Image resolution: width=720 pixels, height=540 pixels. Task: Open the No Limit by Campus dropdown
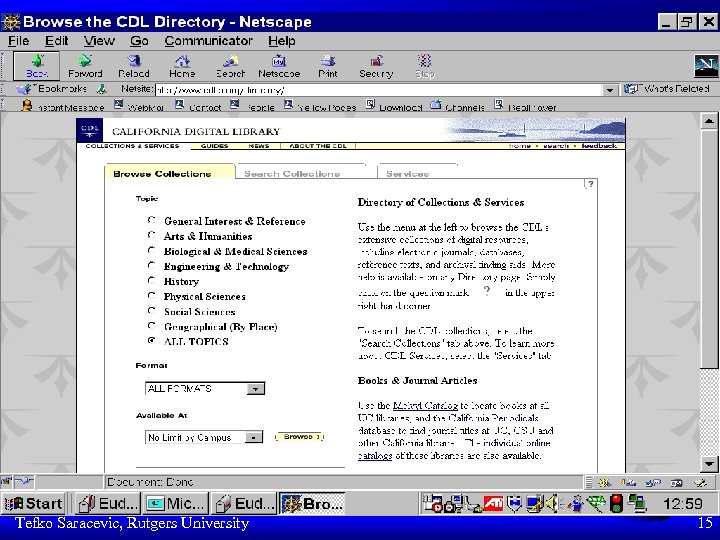[x=204, y=437]
